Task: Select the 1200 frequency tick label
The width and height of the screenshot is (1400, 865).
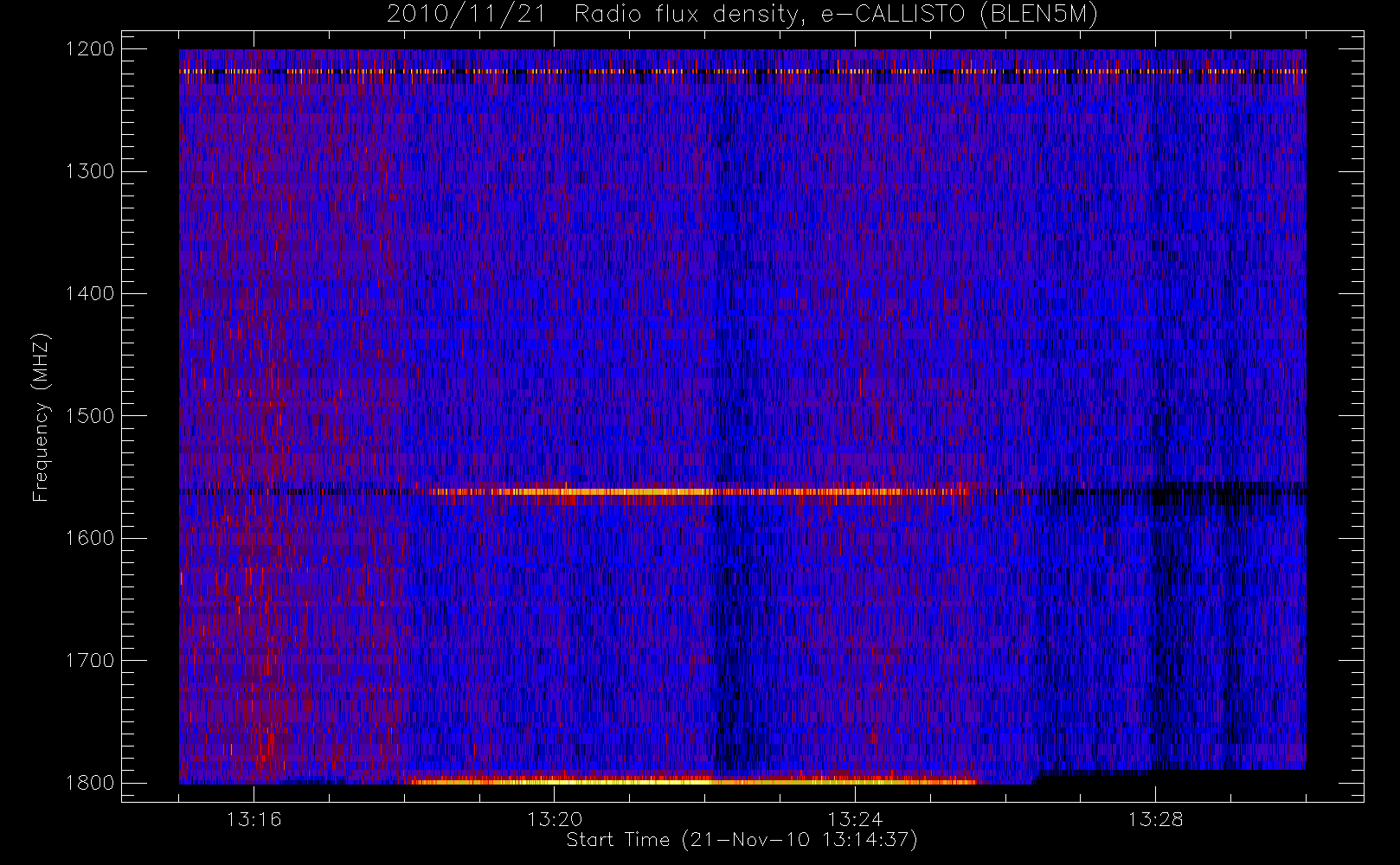Action: [90, 49]
